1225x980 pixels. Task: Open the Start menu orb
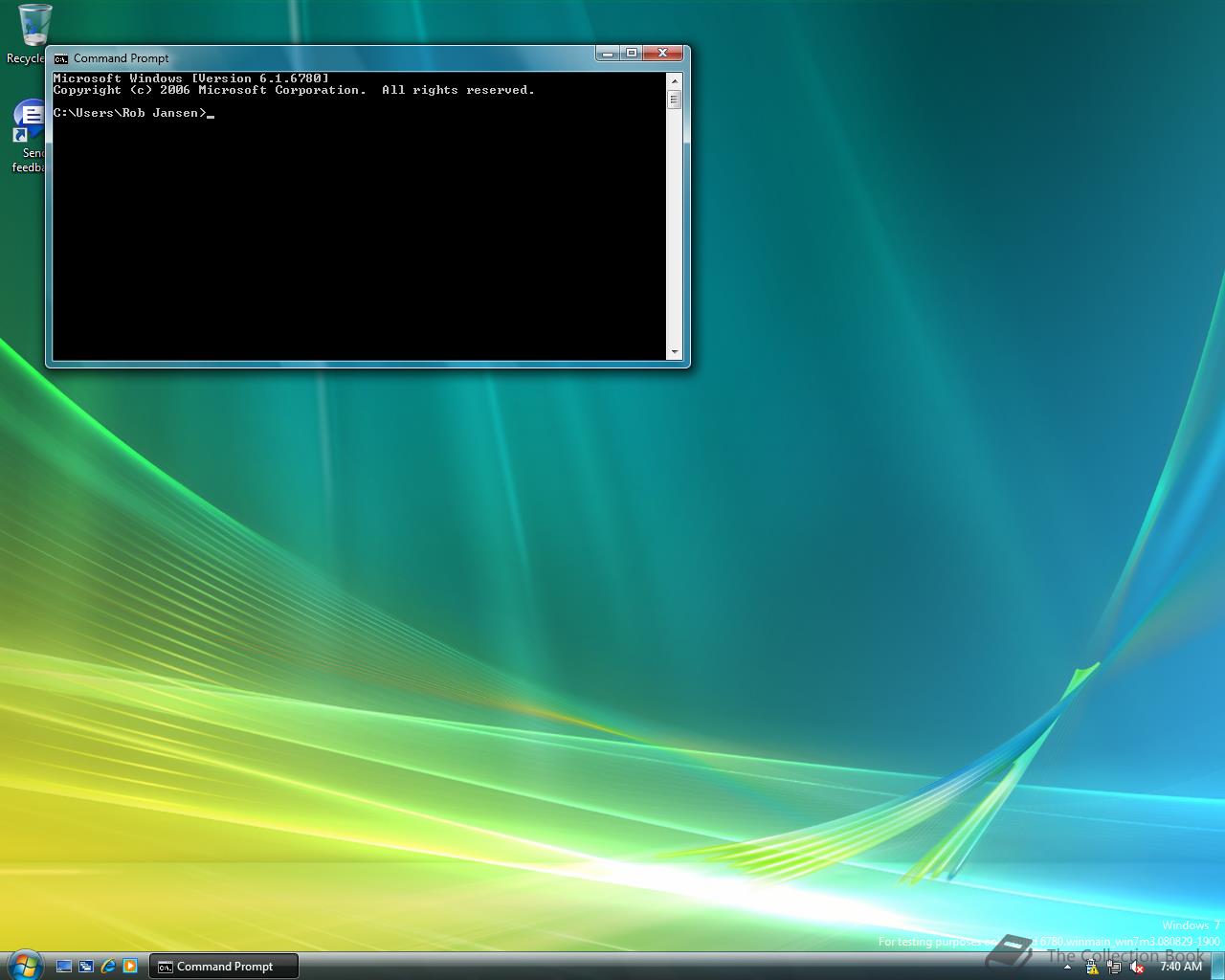pyautogui.click(x=24, y=964)
